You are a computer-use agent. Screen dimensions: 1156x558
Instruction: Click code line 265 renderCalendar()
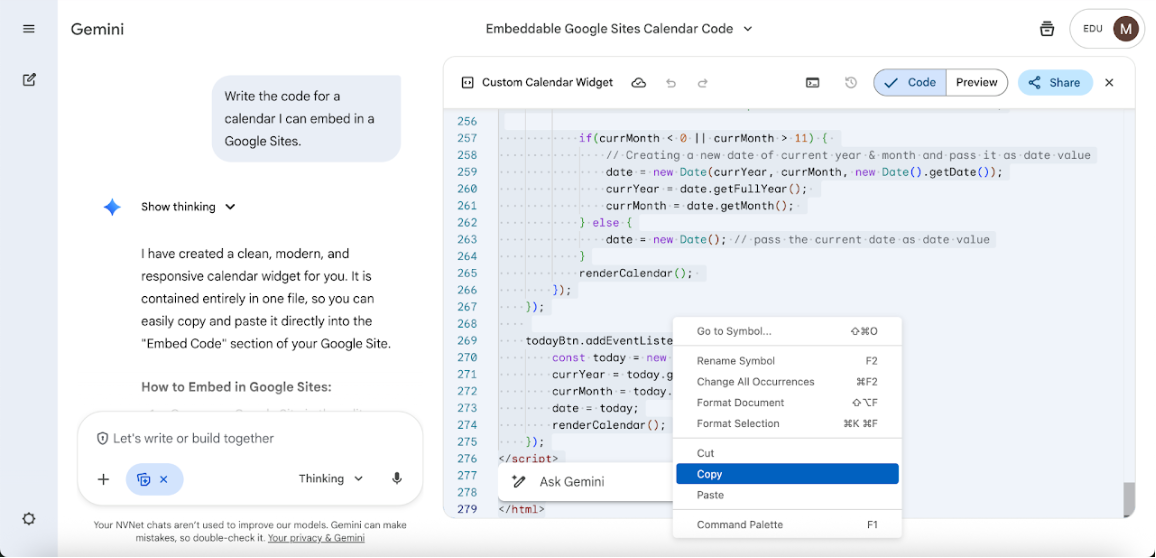click(x=636, y=273)
